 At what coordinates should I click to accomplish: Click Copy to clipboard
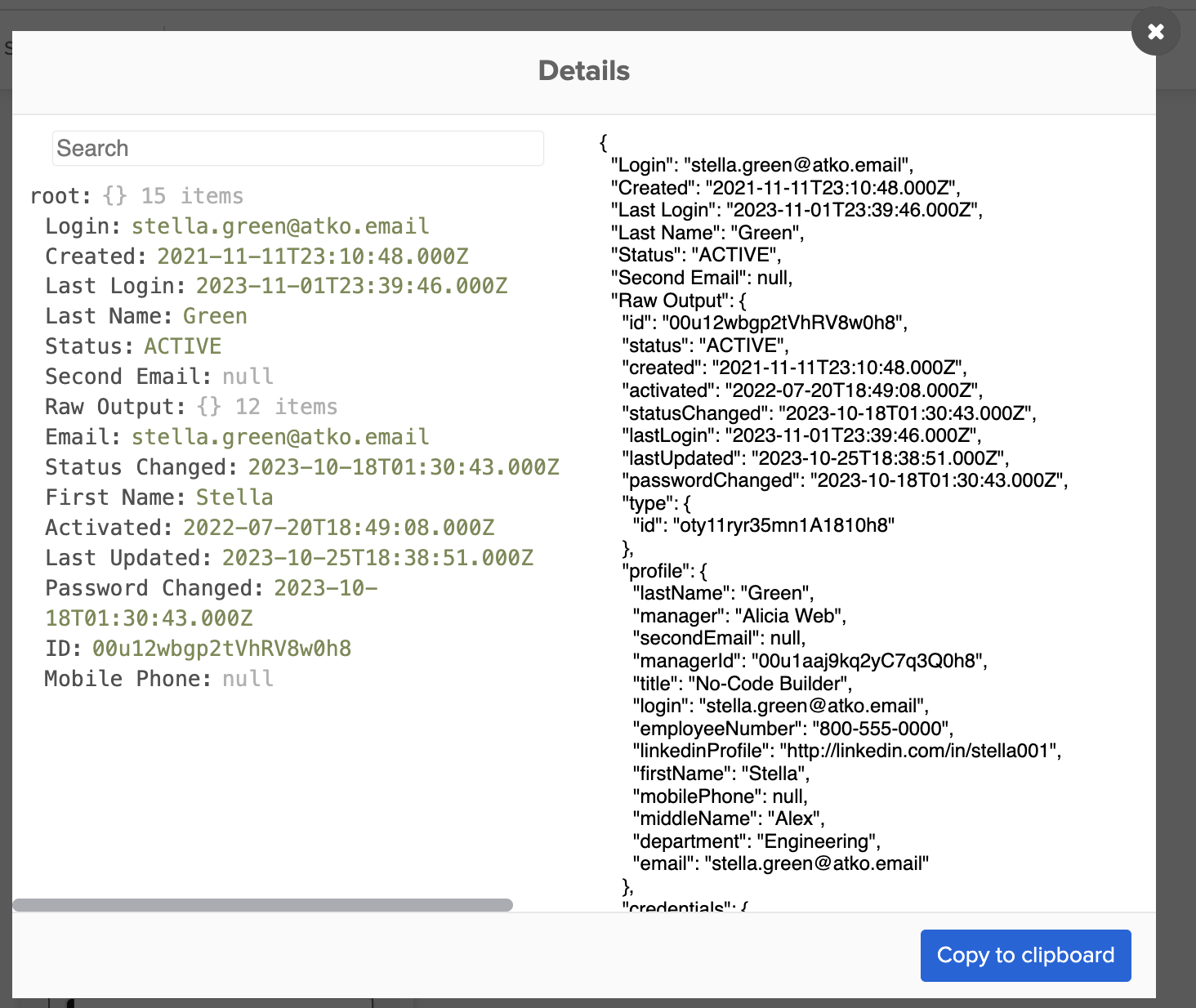(x=1025, y=955)
